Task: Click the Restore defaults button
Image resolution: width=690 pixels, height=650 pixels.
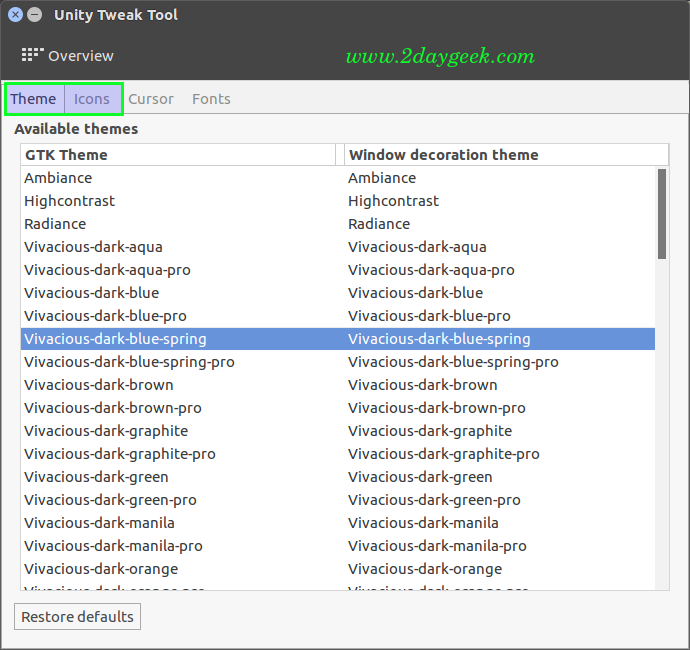Action: [x=77, y=617]
